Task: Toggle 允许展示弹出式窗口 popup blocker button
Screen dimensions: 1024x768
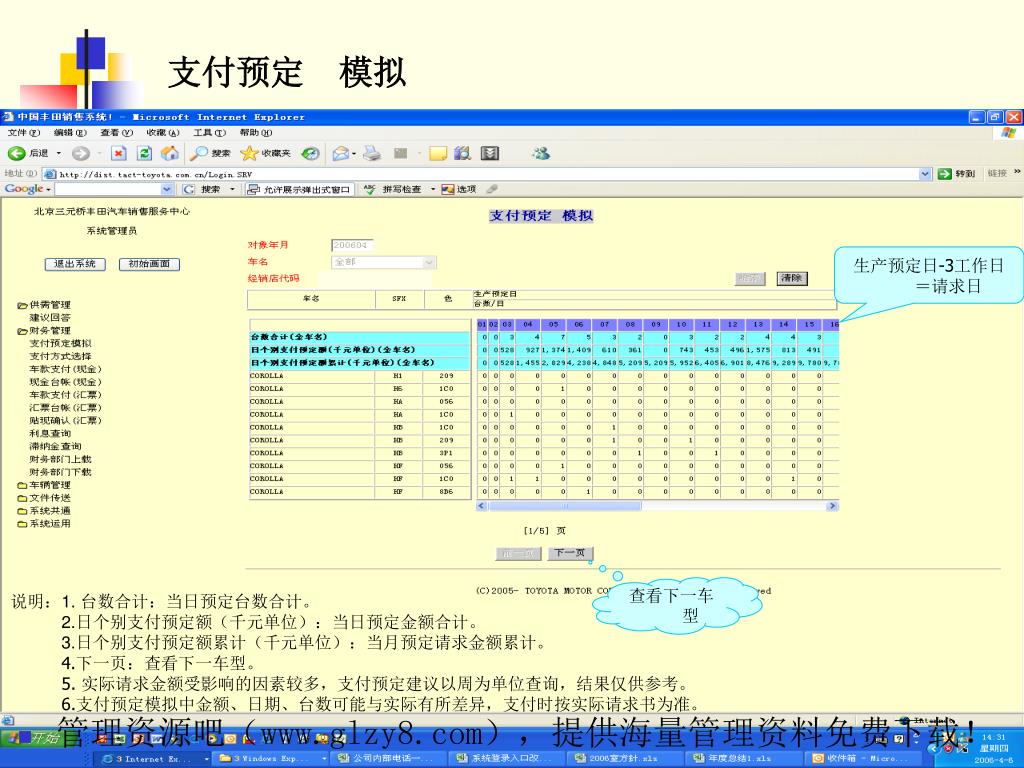Action: pos(300,189)
